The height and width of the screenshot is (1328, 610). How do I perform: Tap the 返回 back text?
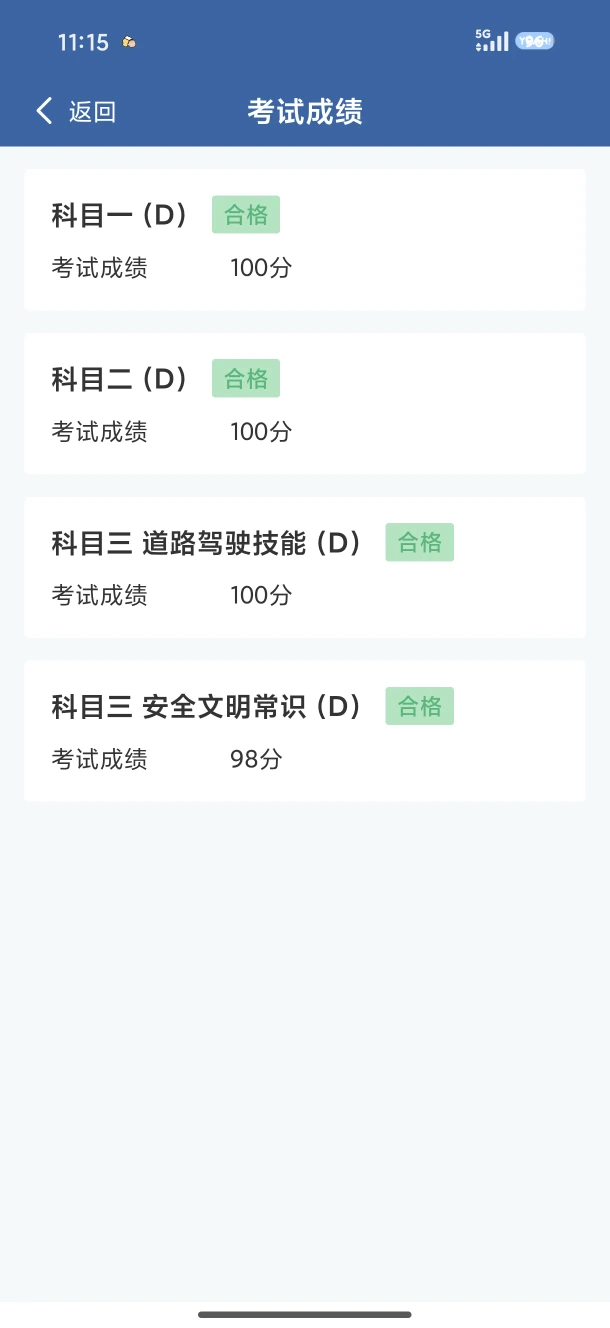coord(92,112)
